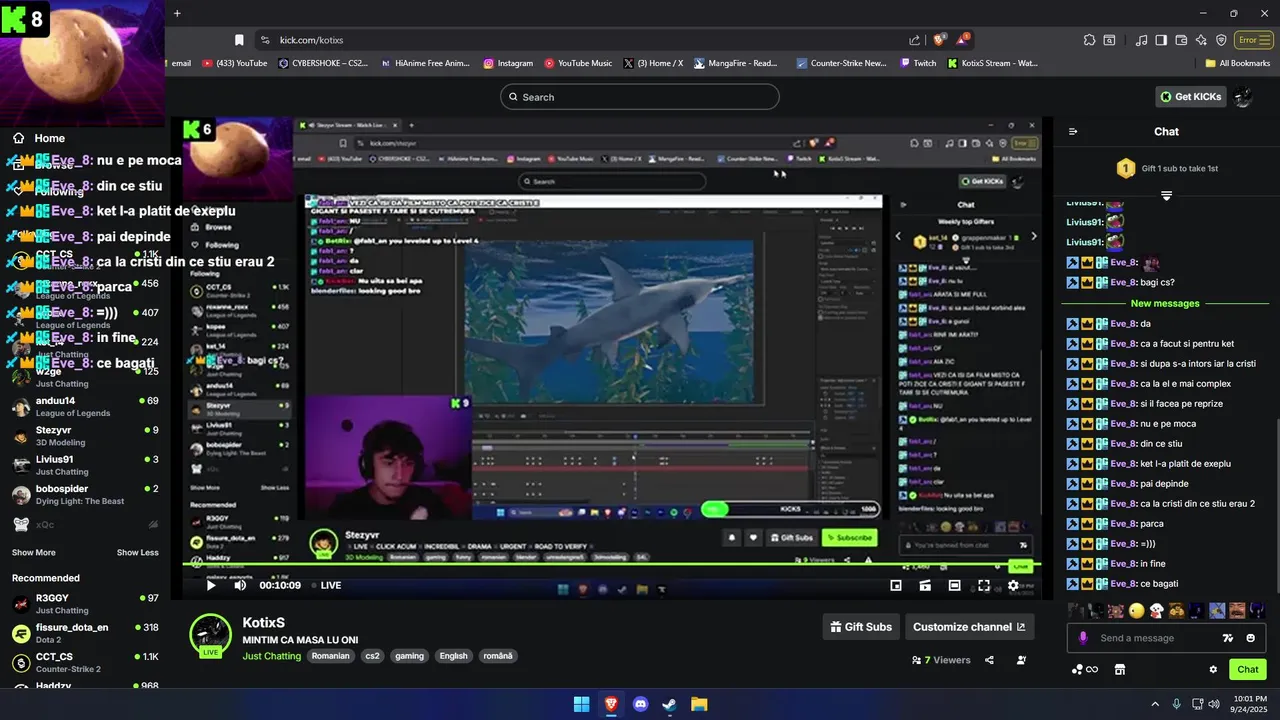Collapse following list with Show Less
The height and width of the screenshot is (720, 1280).
(137, 552)
